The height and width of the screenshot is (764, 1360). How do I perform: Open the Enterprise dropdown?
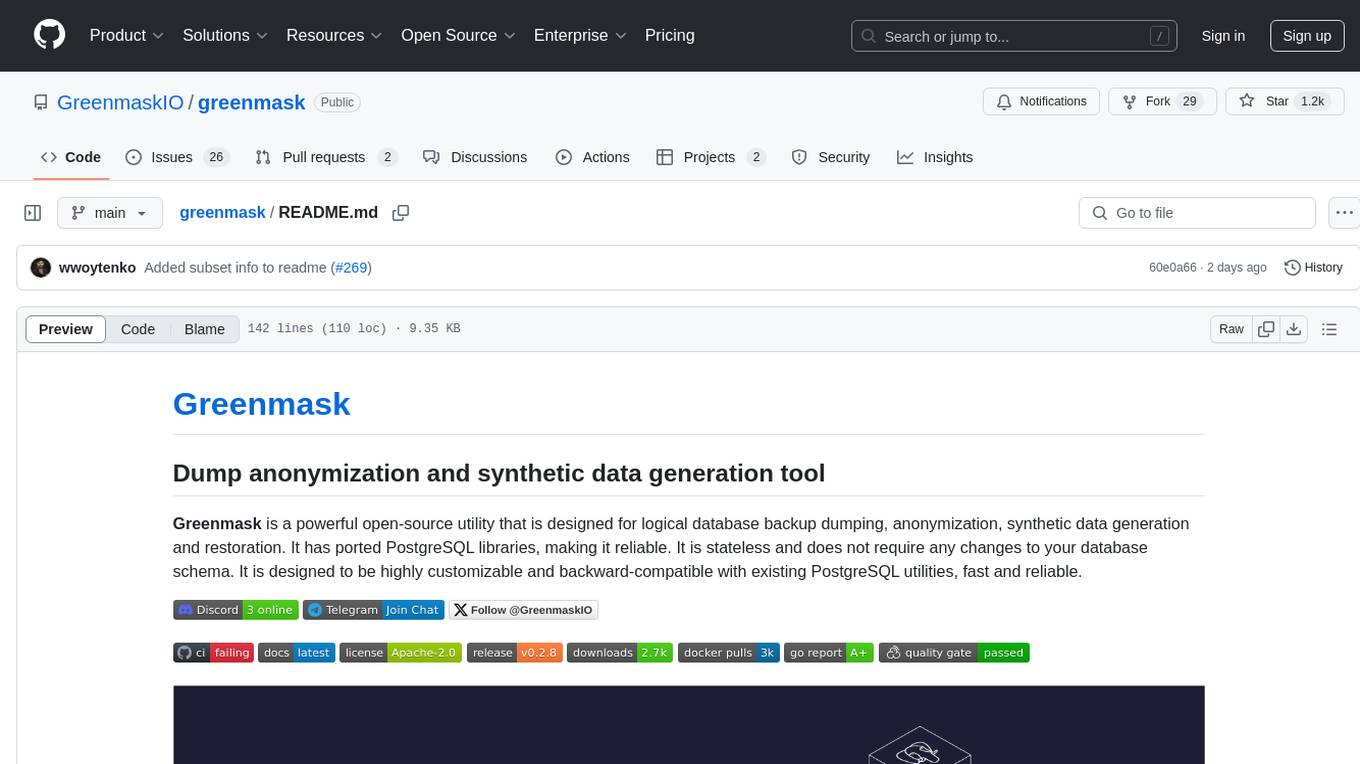(x=580, y=35)
